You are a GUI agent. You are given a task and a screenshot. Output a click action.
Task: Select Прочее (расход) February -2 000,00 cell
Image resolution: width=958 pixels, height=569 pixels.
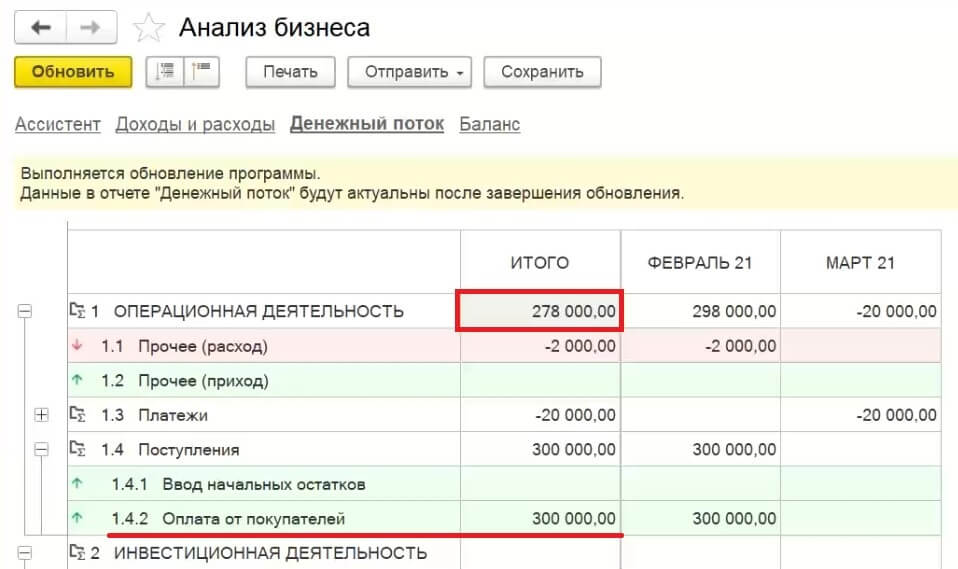click(x=700, y=346)
